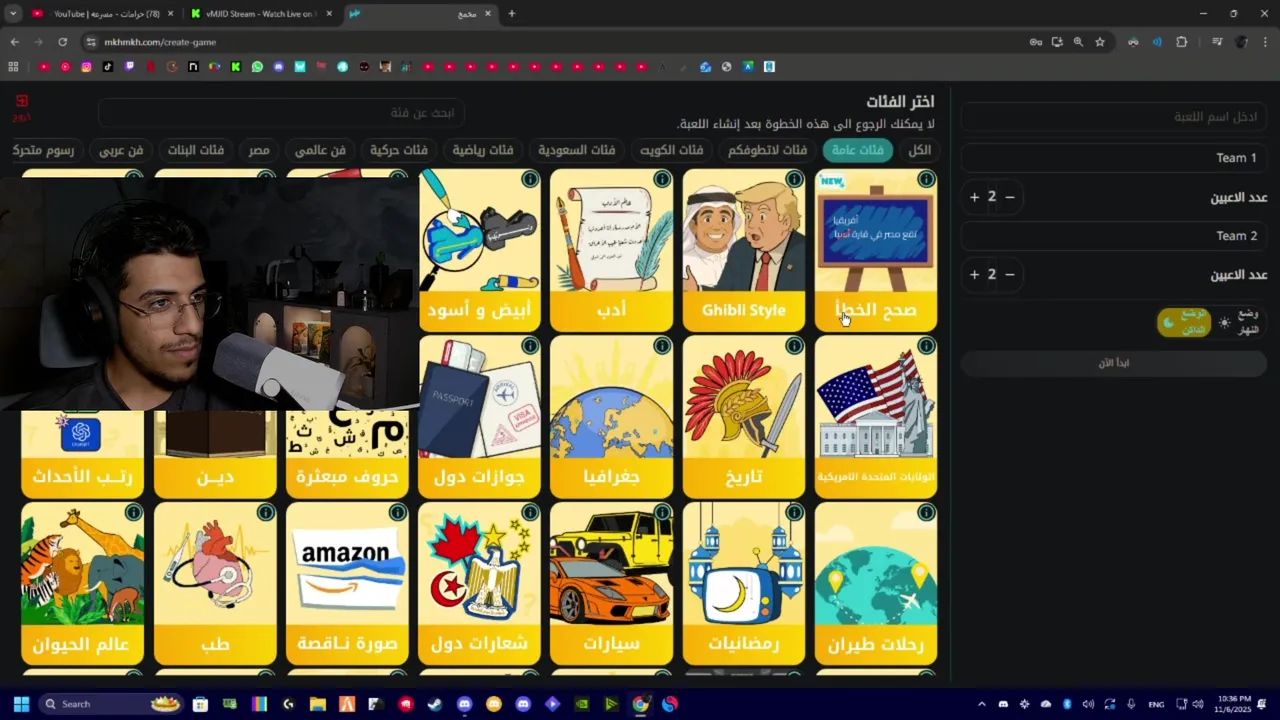The width and height of the screenshot is (1280, 720).
Task: Open info icon on سيارات card
Action: (x=662, y=512)
